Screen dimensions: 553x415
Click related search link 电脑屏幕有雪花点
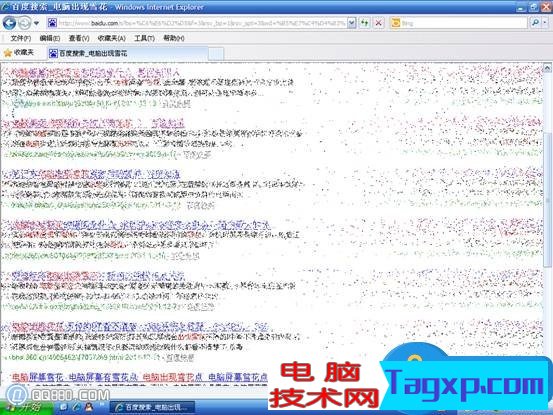click(x=103, y=377)
